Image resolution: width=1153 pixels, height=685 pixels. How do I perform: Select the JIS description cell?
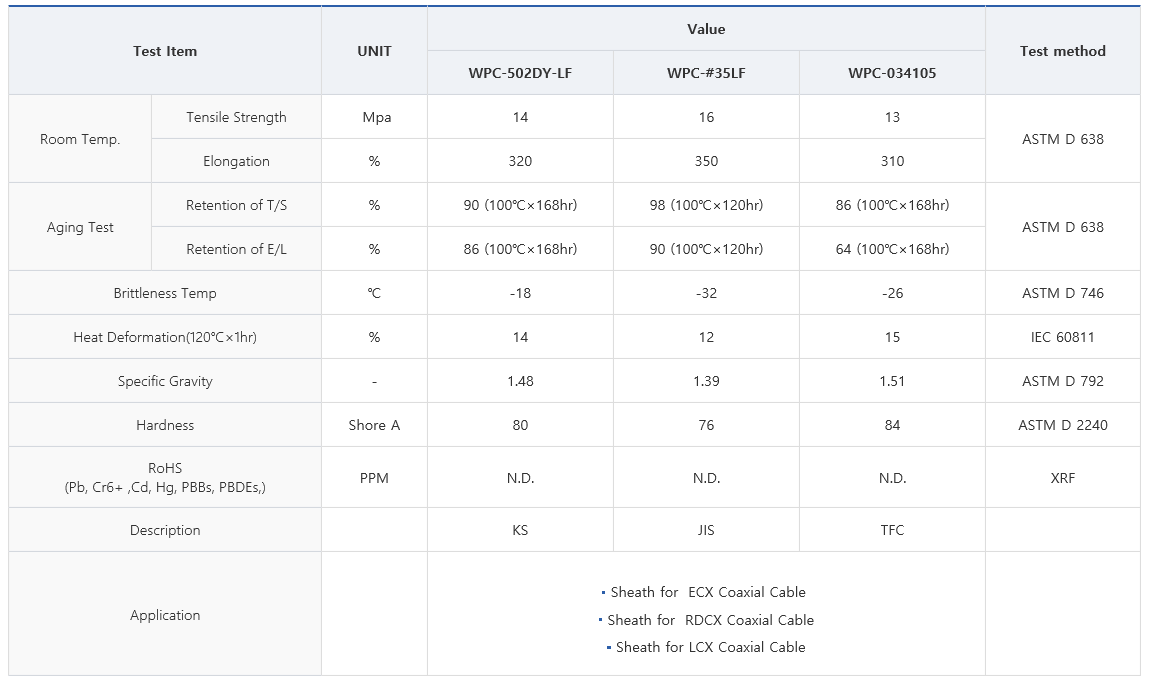[x=706, y=530]
